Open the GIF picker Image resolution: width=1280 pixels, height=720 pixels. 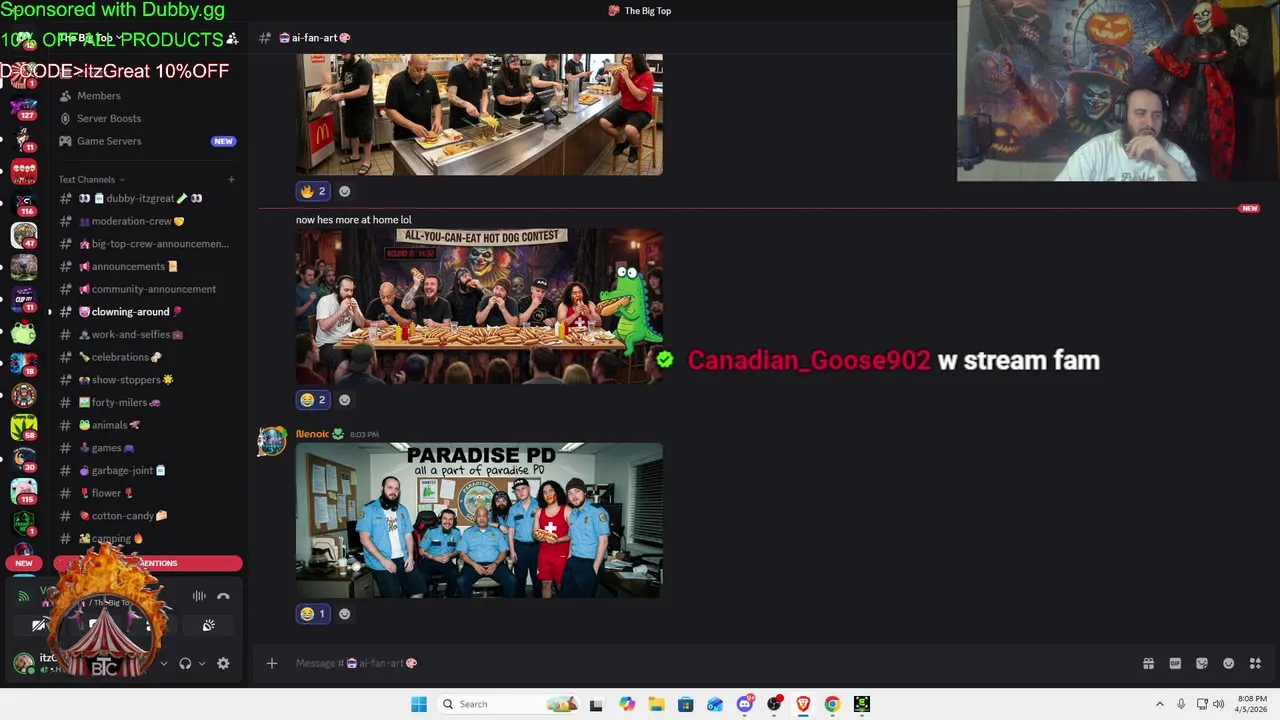pos(1175,663)
